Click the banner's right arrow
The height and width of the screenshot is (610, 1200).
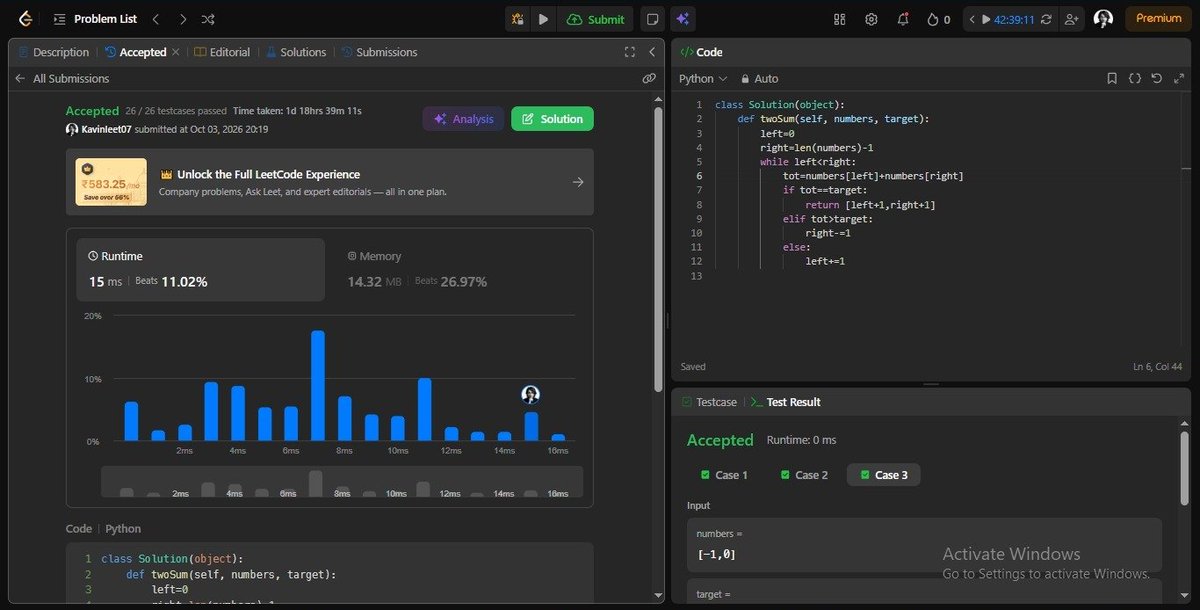(x=578, y=182)
